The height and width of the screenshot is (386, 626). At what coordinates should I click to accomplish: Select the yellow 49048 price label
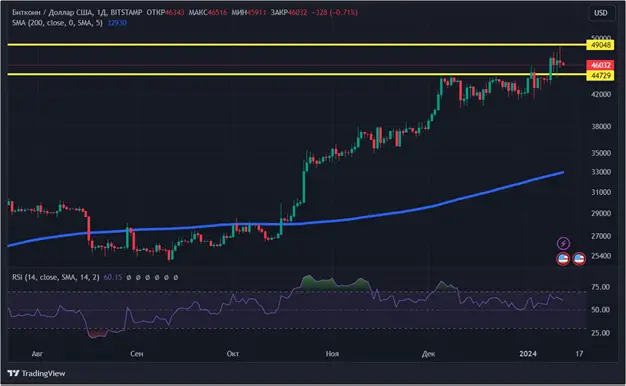click(600, 45)
